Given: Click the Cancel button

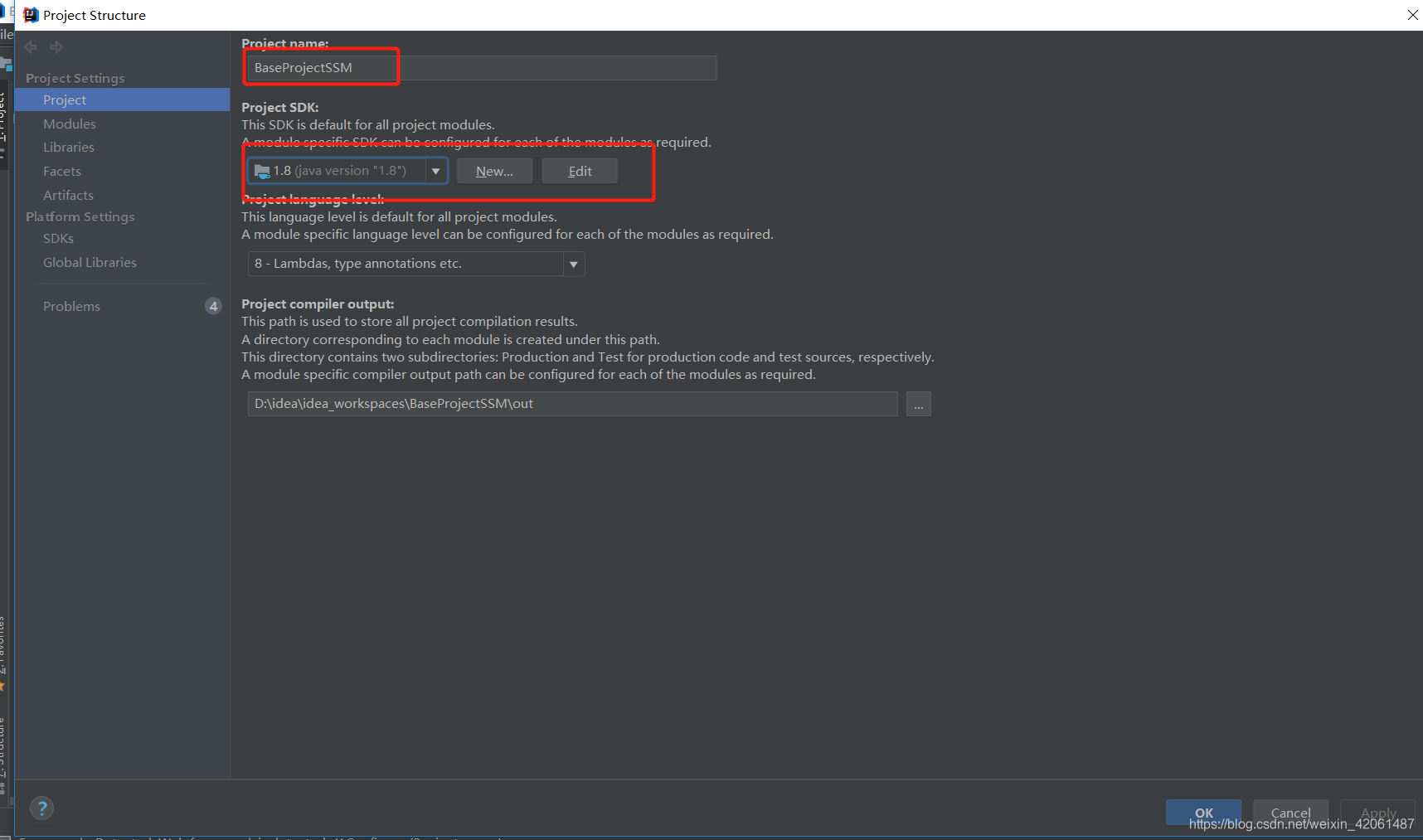Looking at the screenshot, I should 1290,813.
